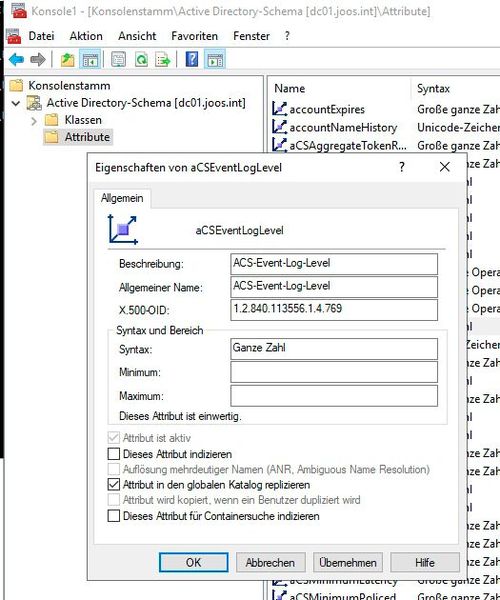Enable 'Dieses Attribut für Containersuche indizieren'
This screenshot has width=500, height=600.
click(114, 516)
